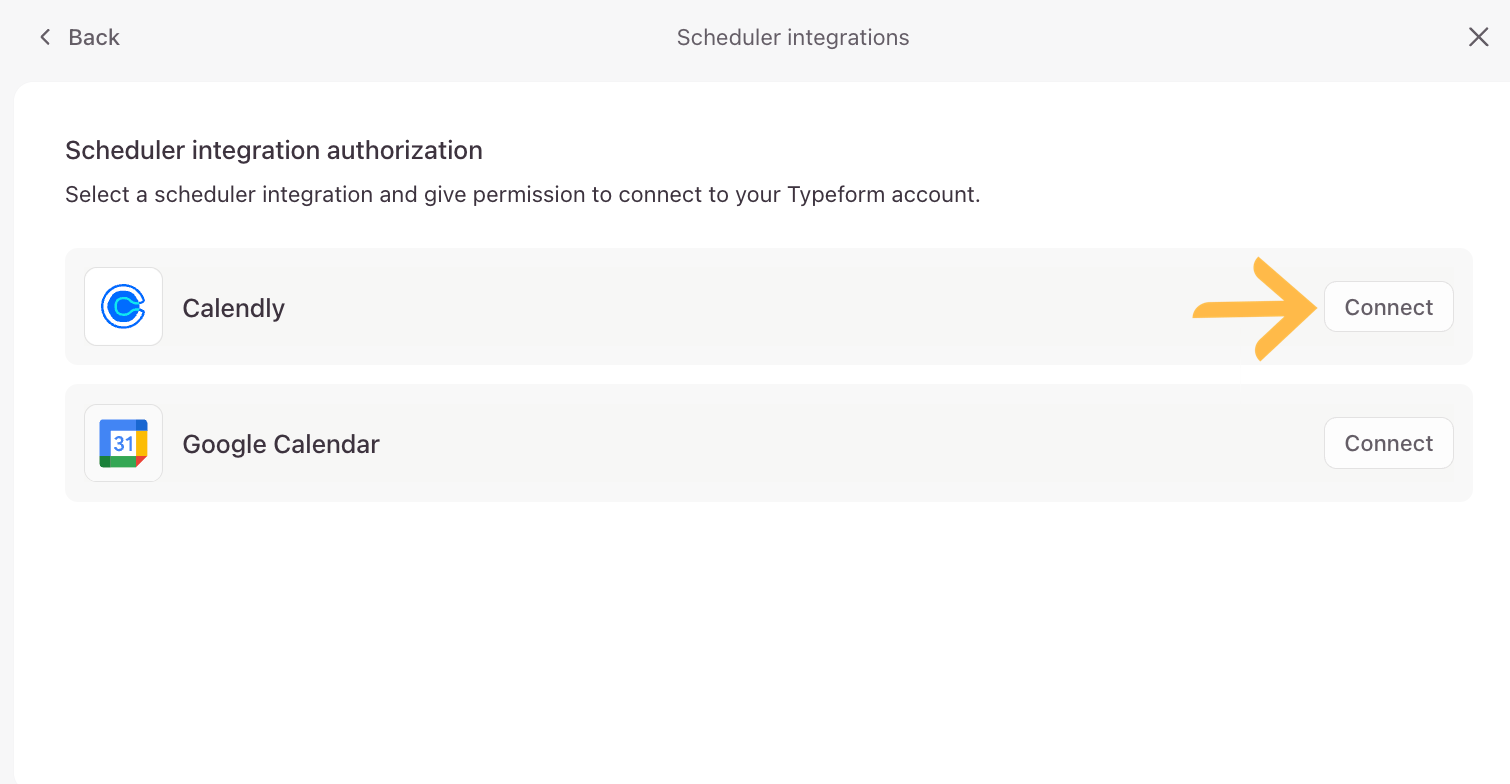Click the blank white area below integrations
1510x784 pixels.
[760, 640]
